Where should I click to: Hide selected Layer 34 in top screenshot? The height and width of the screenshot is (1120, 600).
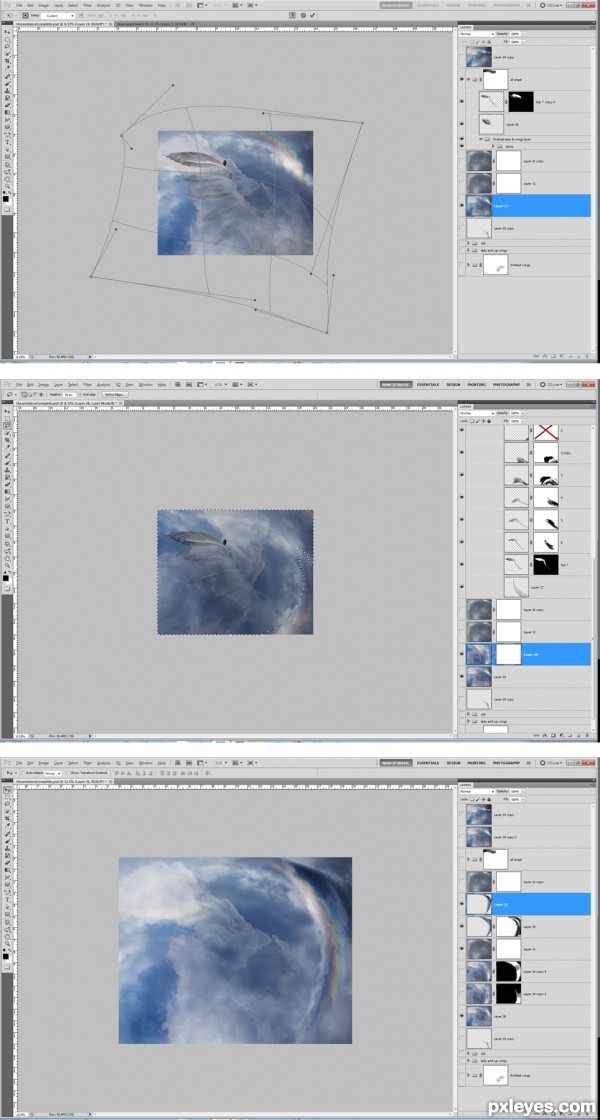coord(462,206)
